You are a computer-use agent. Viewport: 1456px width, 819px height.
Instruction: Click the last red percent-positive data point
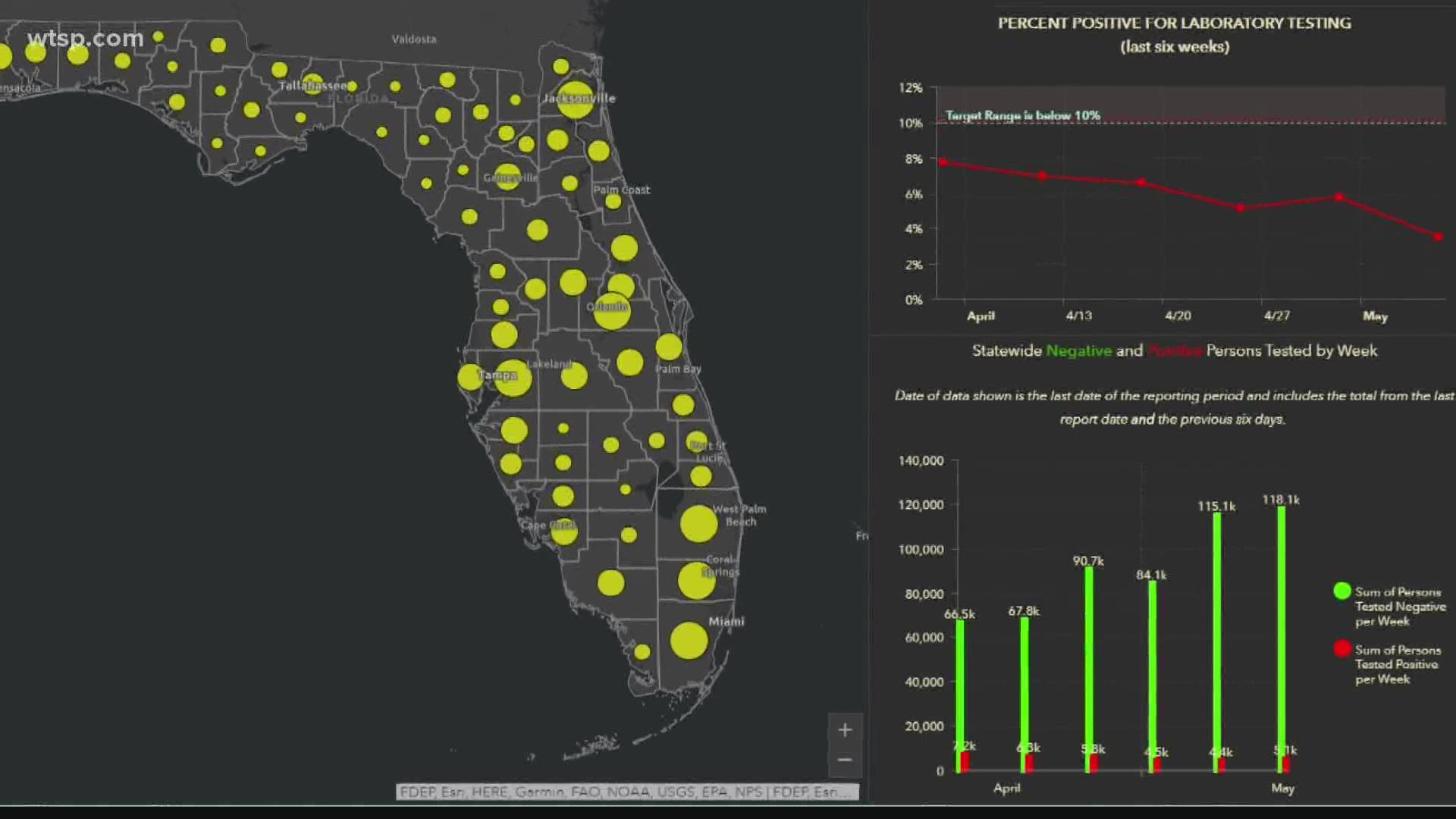tap(1438, 237)
